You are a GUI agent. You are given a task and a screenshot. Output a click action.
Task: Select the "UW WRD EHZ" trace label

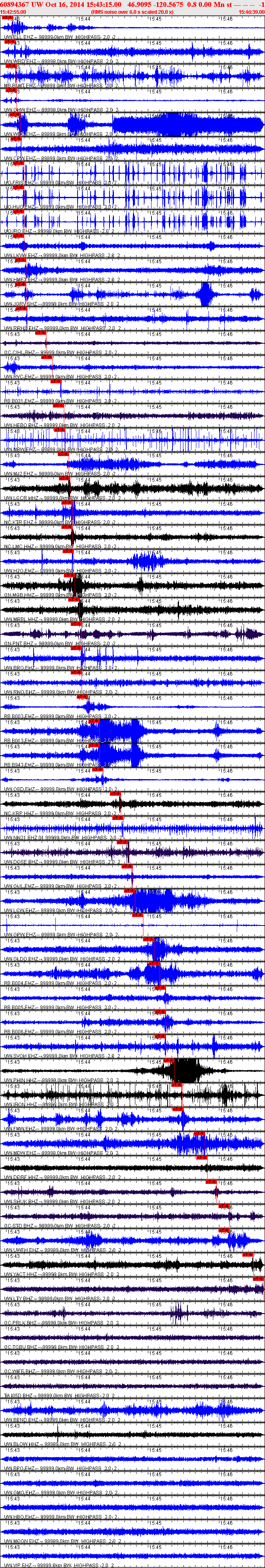pos(61,61)
